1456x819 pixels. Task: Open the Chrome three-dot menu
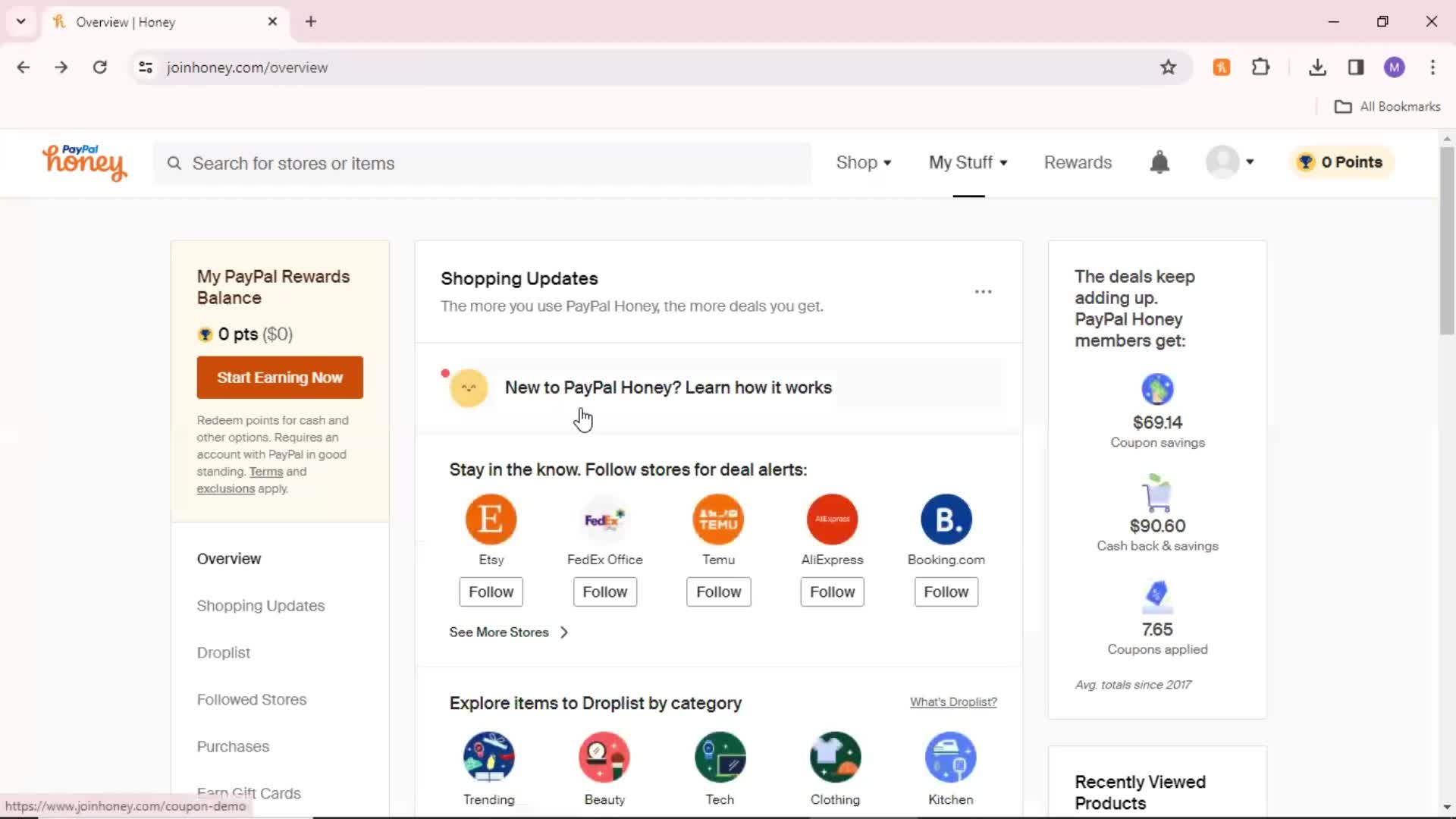coord(1432,67)
